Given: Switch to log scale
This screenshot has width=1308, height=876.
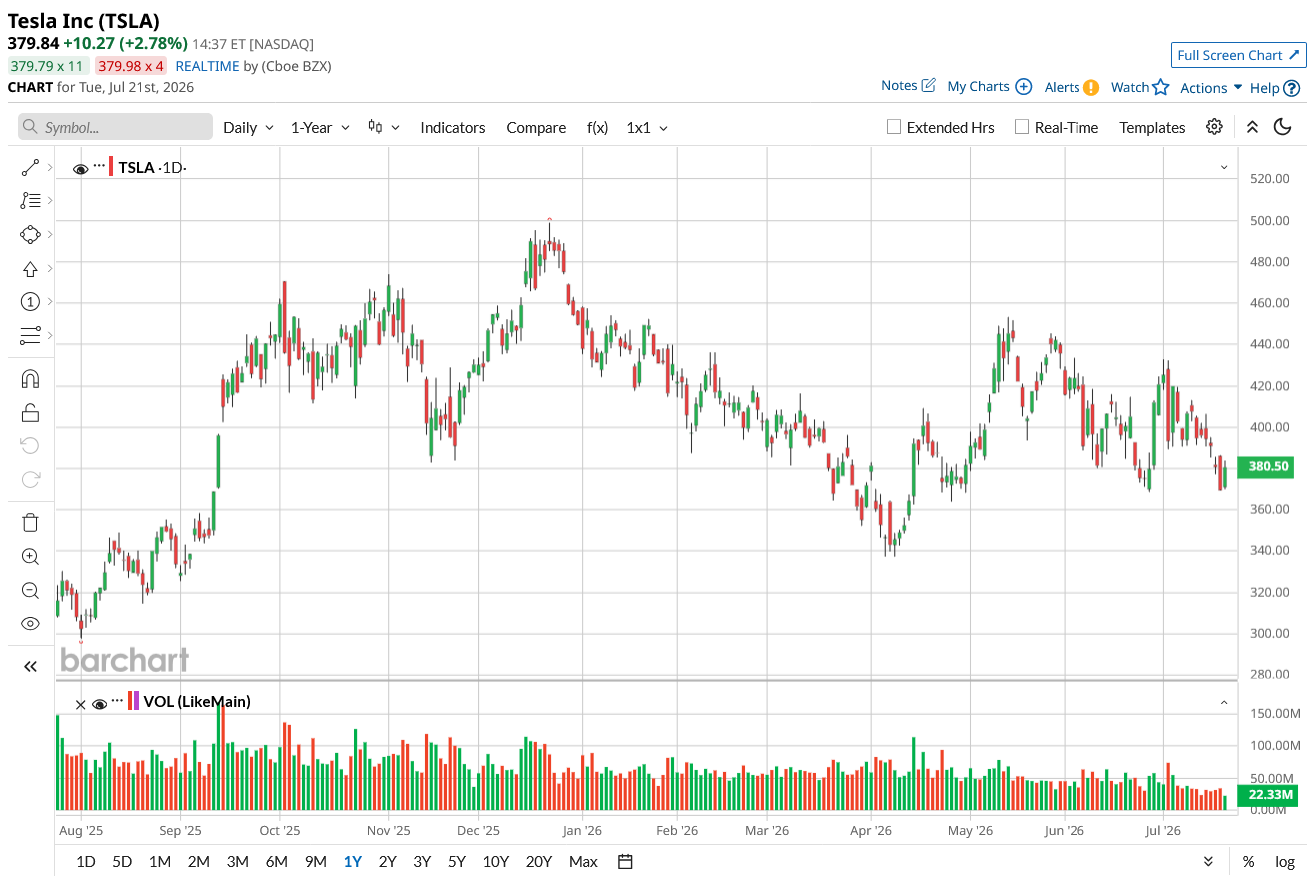Looking at the screenshot, I should [x=1284, y=861].
